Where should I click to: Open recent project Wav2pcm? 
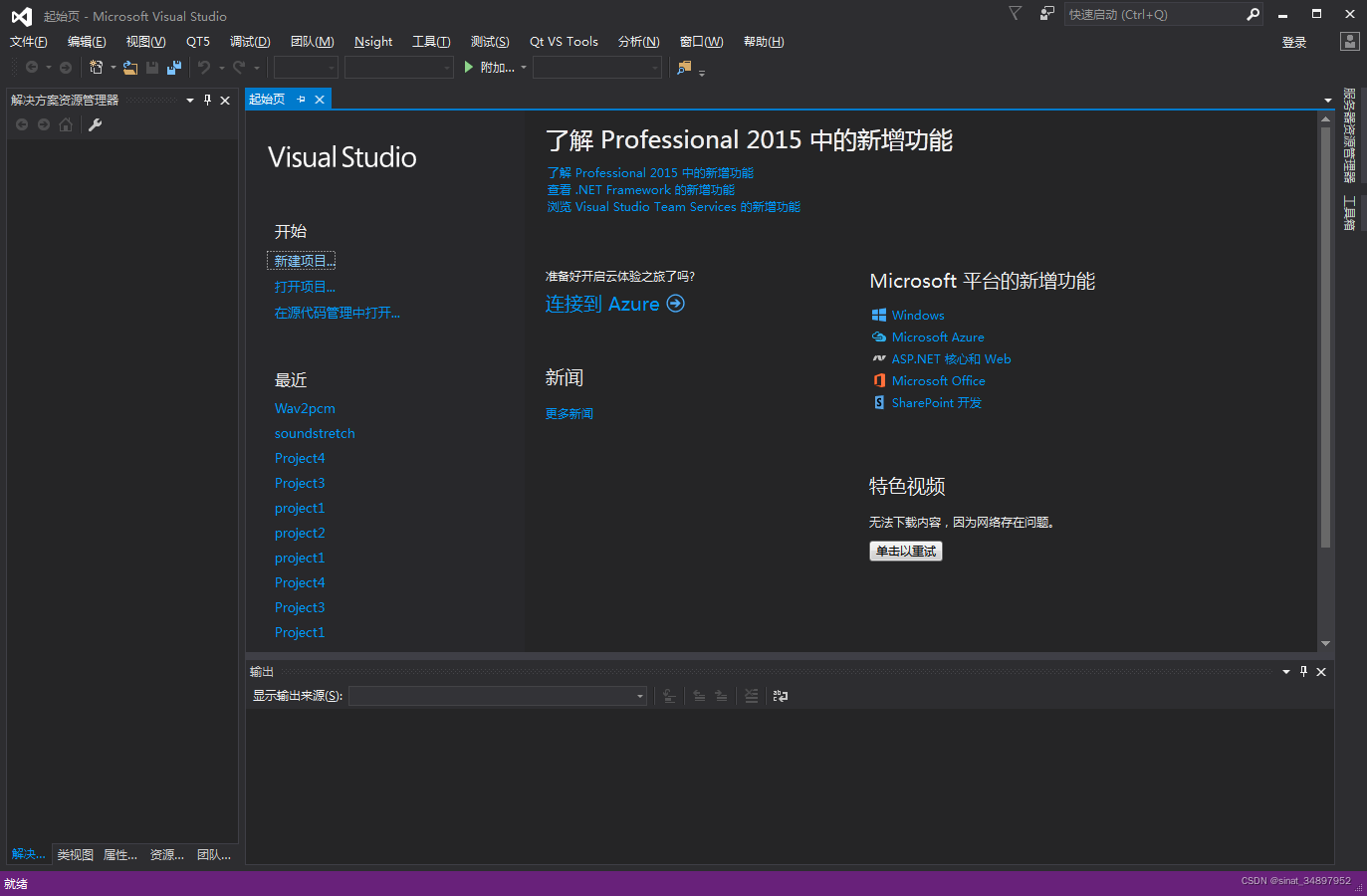coord(305,408)
